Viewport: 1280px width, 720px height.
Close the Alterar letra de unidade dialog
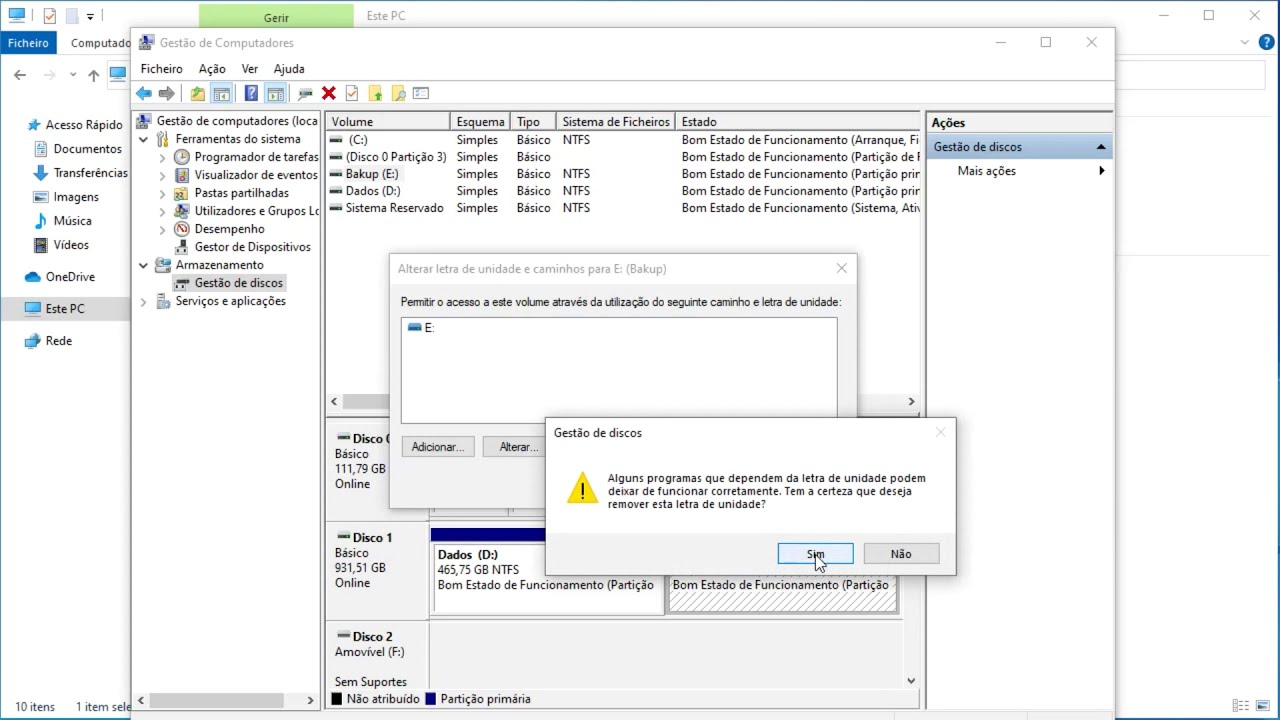[841, 268]
